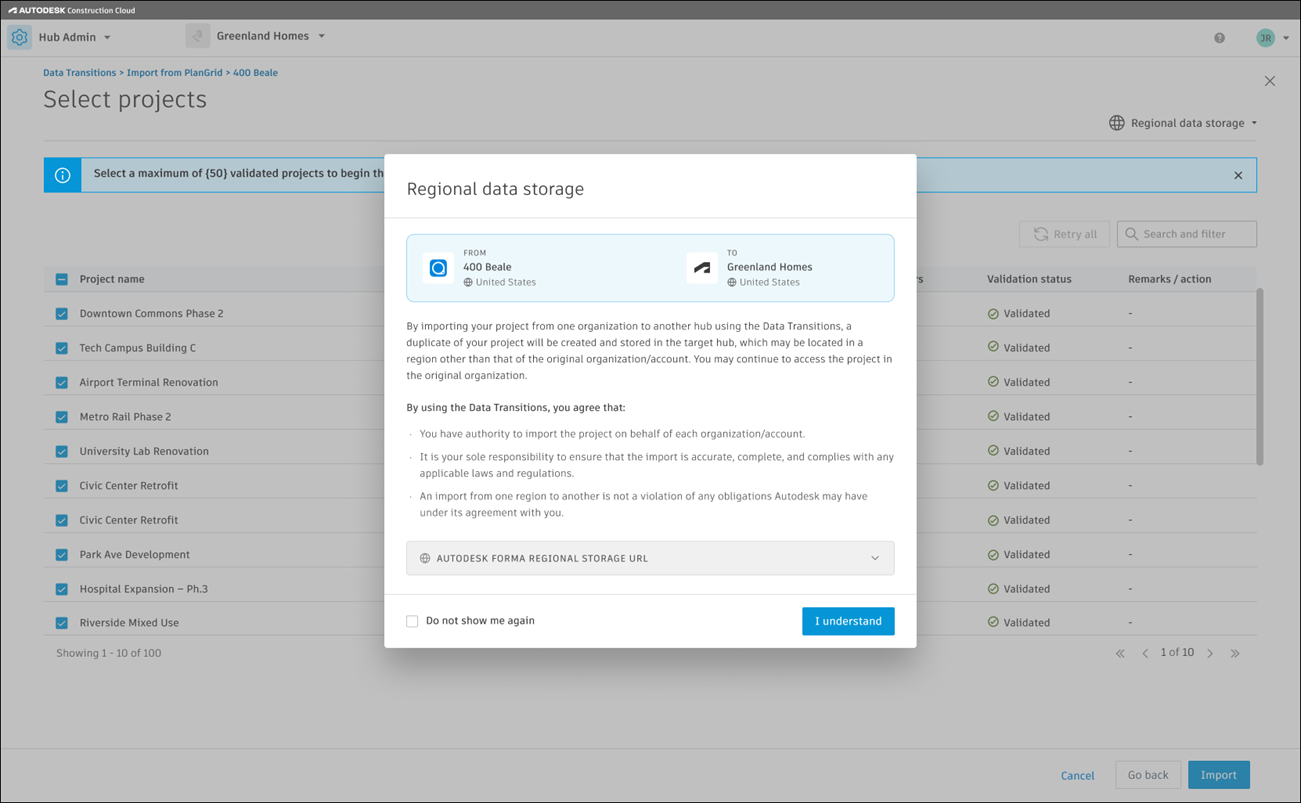The image size is (1301, 803).
Task: Open the help question mark icon
Action: click(x=1219, y=38)
